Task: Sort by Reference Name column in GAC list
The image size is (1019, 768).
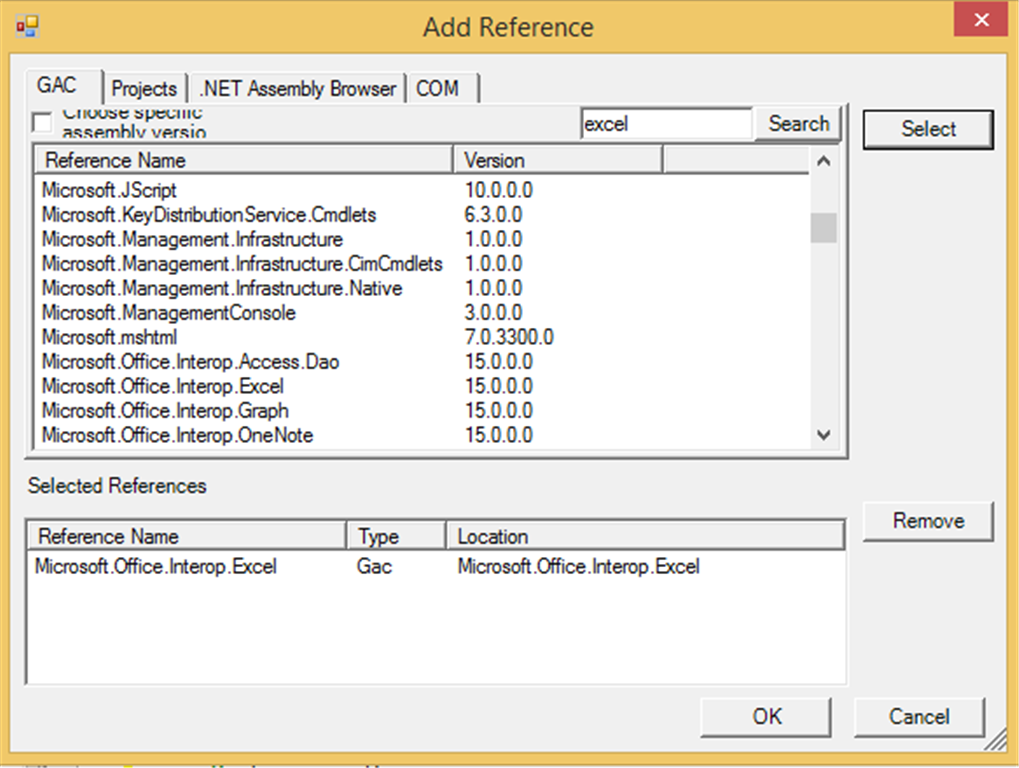Action: [x=243, y=160]
